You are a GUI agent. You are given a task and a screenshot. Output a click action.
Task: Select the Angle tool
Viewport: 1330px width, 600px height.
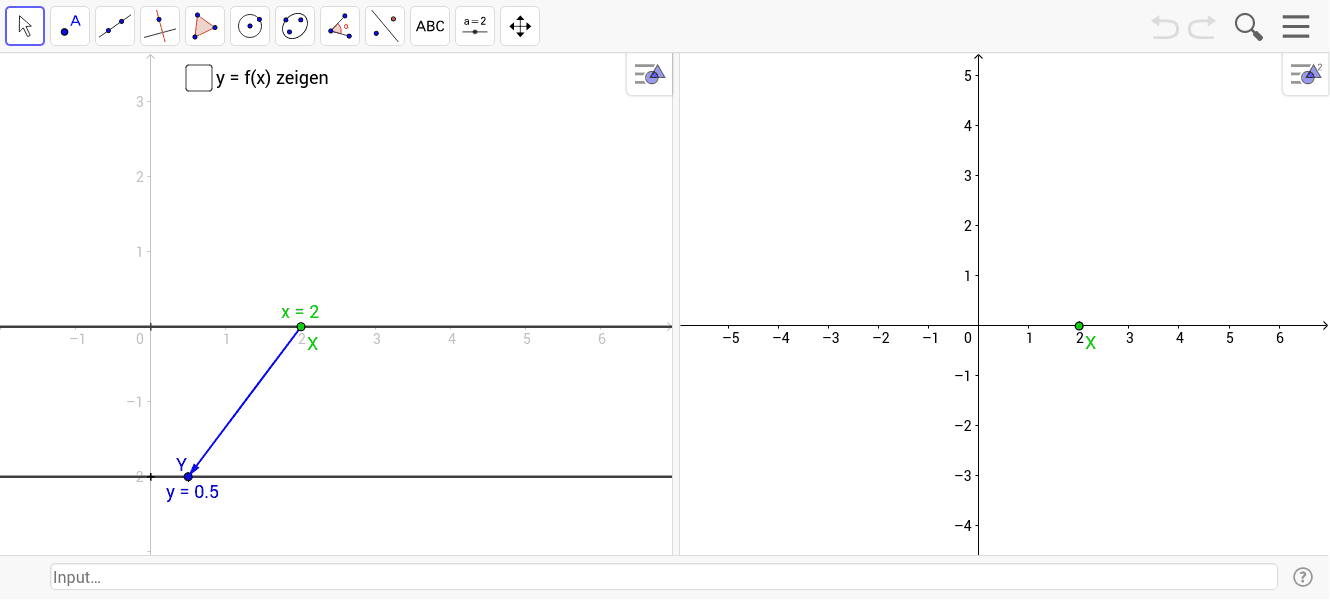point(340,26)
